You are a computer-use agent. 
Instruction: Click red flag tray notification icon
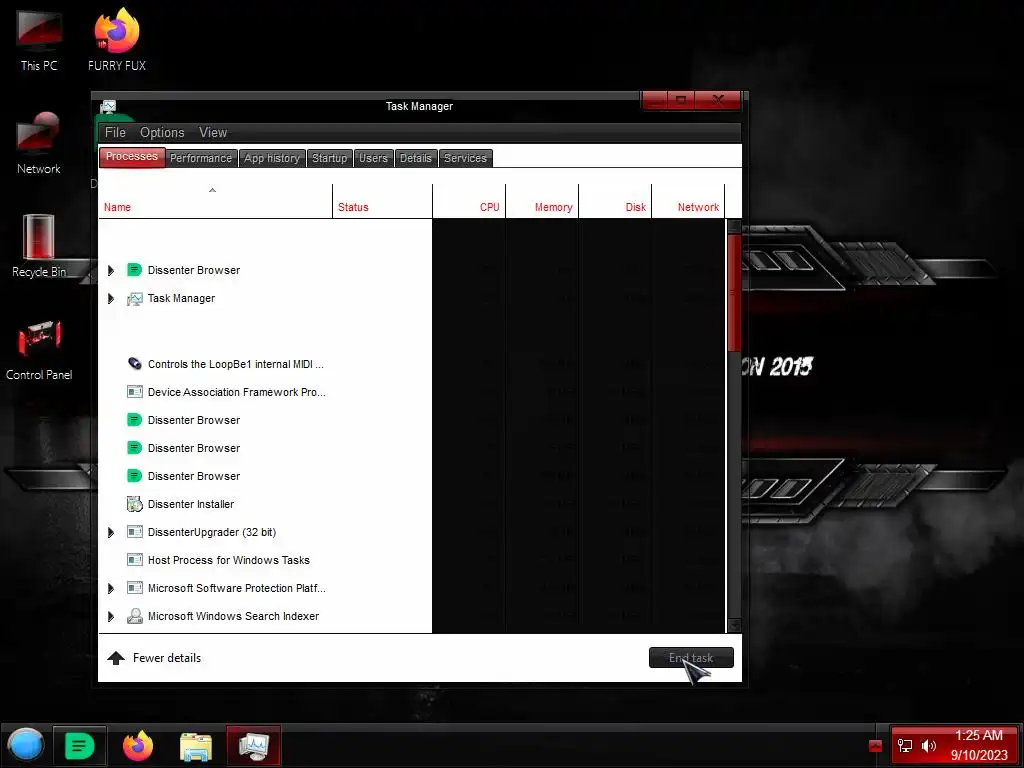(875, 746)
